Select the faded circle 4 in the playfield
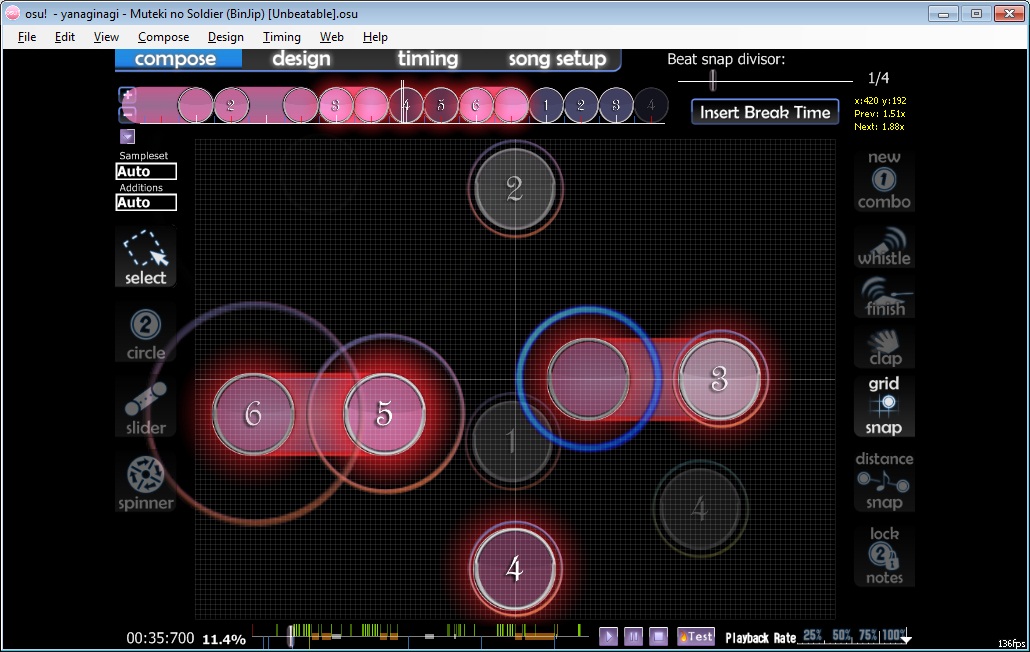 pyautogui.click(x=700, y=508)
